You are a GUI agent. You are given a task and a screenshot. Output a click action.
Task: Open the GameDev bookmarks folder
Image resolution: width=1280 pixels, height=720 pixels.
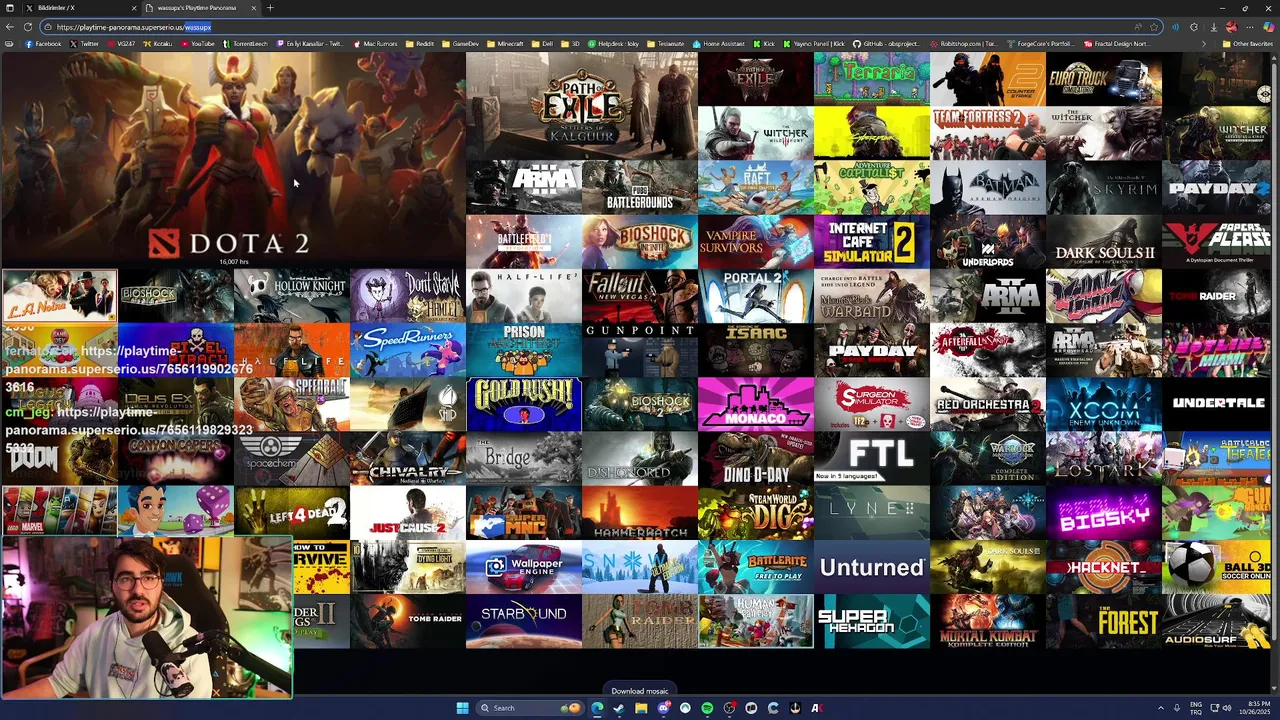click(x=461, y=44)
